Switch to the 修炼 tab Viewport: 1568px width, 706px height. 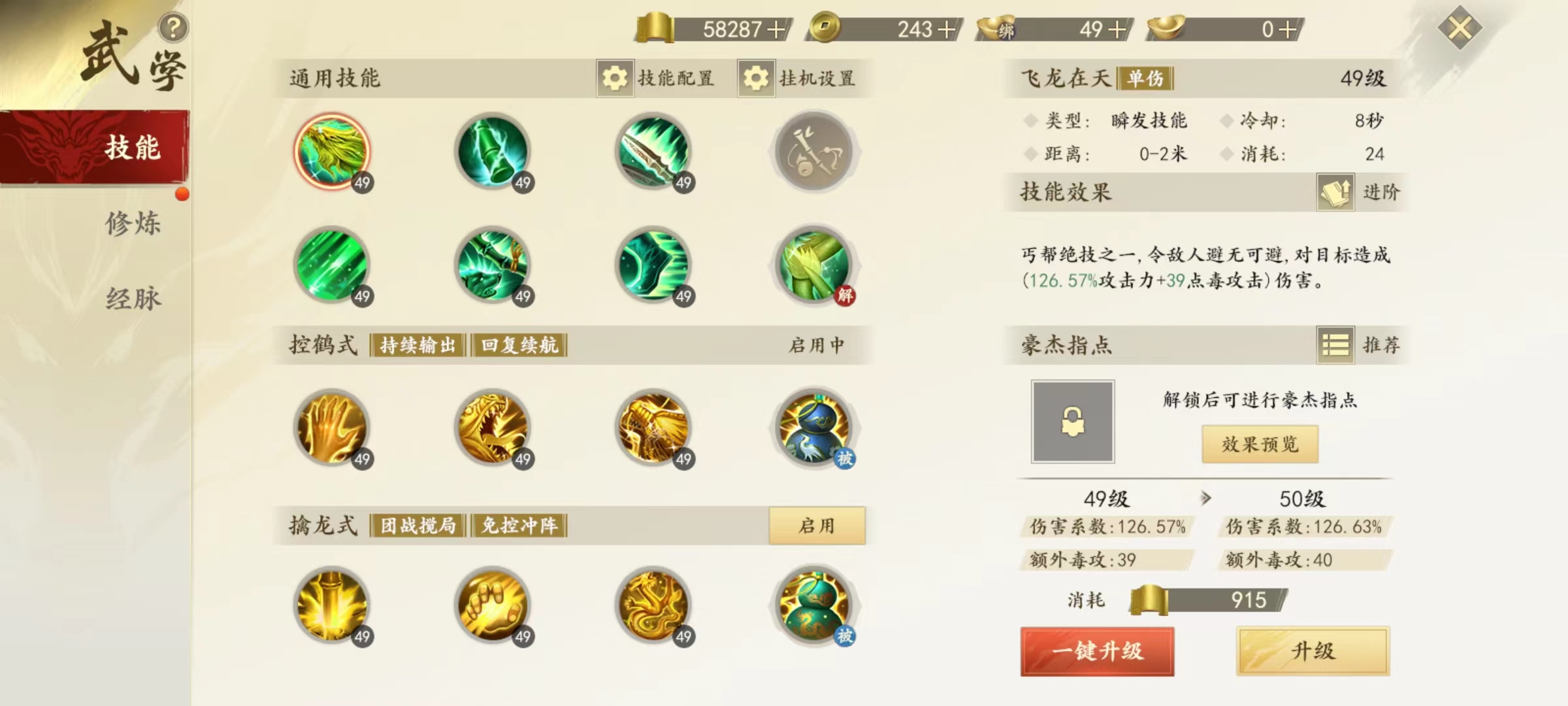[133, 223]
